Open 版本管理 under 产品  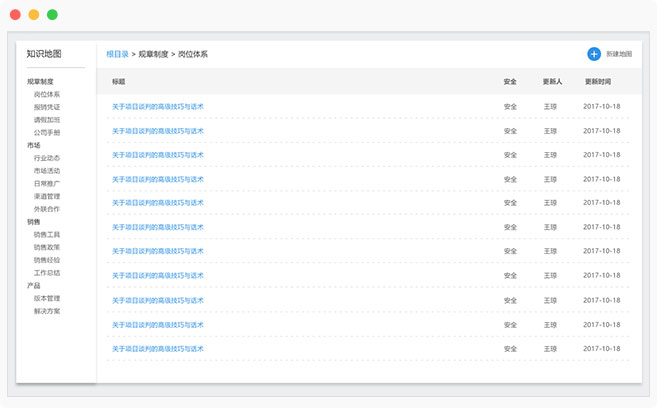47,298
